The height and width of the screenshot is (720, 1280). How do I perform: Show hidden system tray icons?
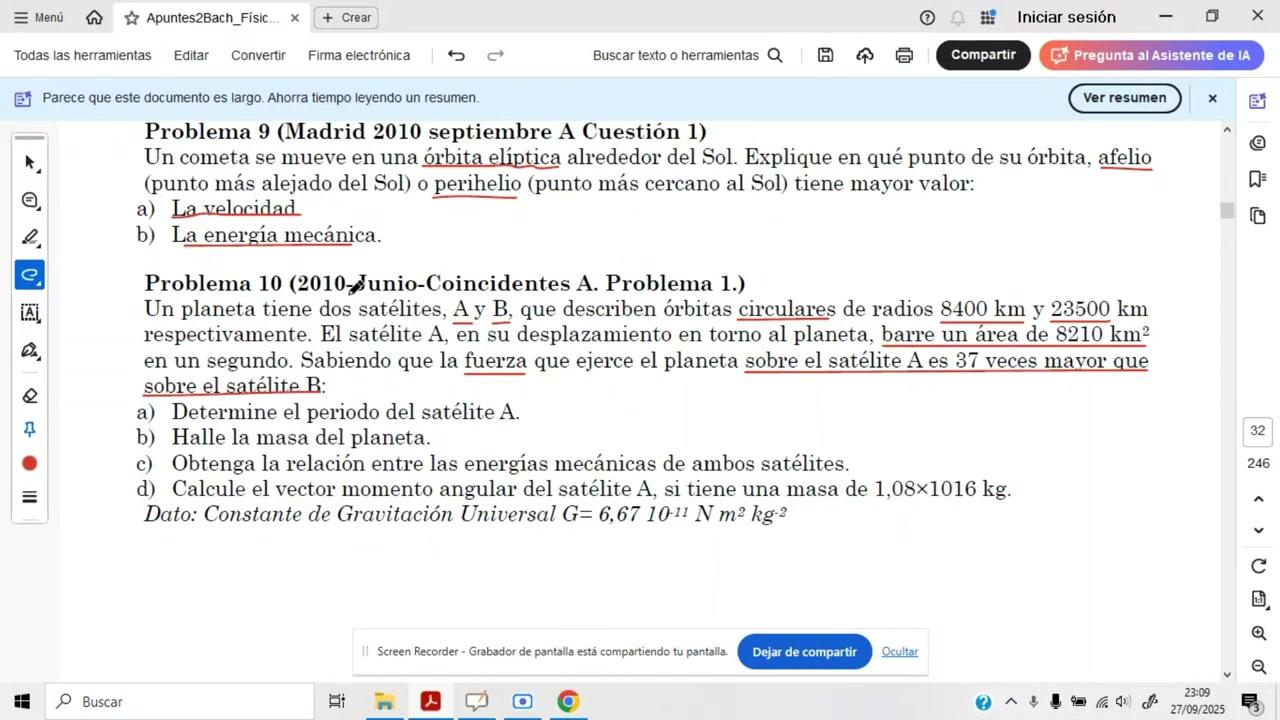point(1011,702)
